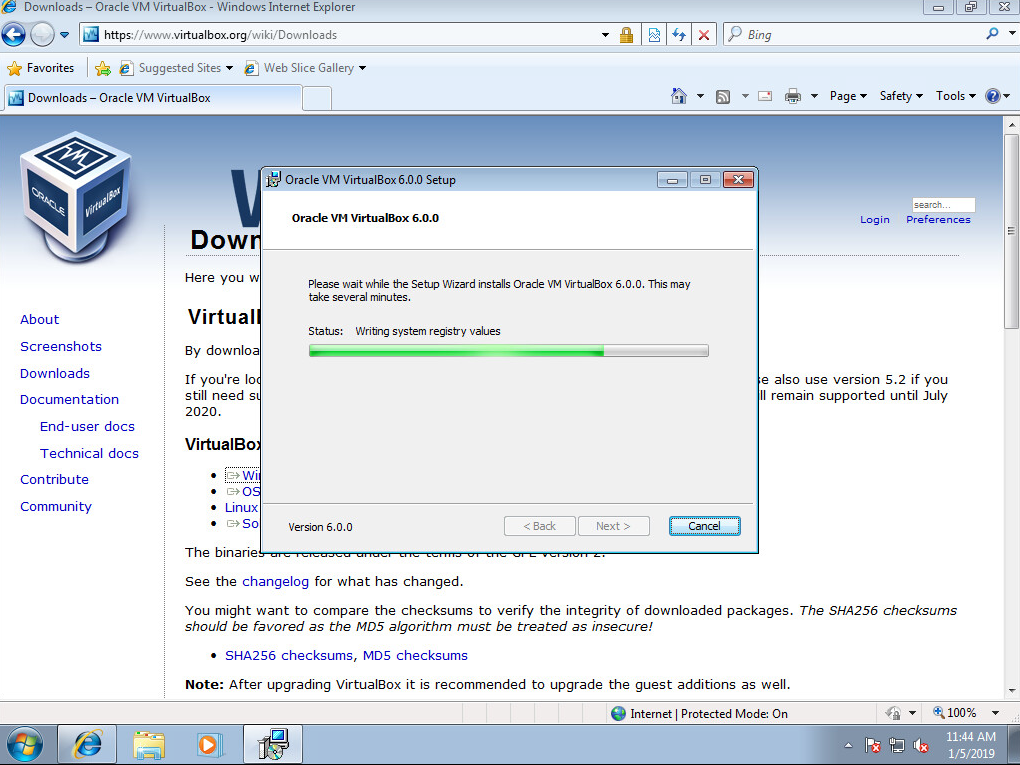This screenshot has height=765, width=1020.
Task: Click the installation progress bar
Action: click(509, 351)
